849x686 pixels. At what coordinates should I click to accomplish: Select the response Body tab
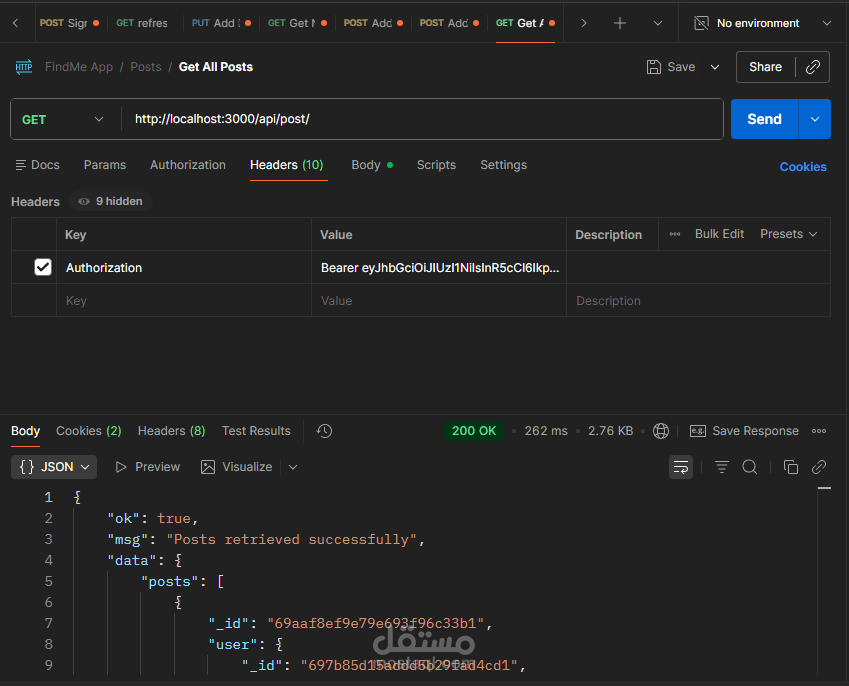(25, 431)
